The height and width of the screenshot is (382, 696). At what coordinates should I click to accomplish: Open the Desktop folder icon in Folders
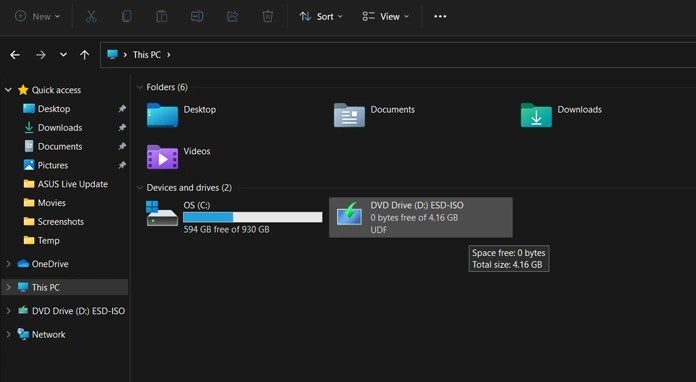162,115
